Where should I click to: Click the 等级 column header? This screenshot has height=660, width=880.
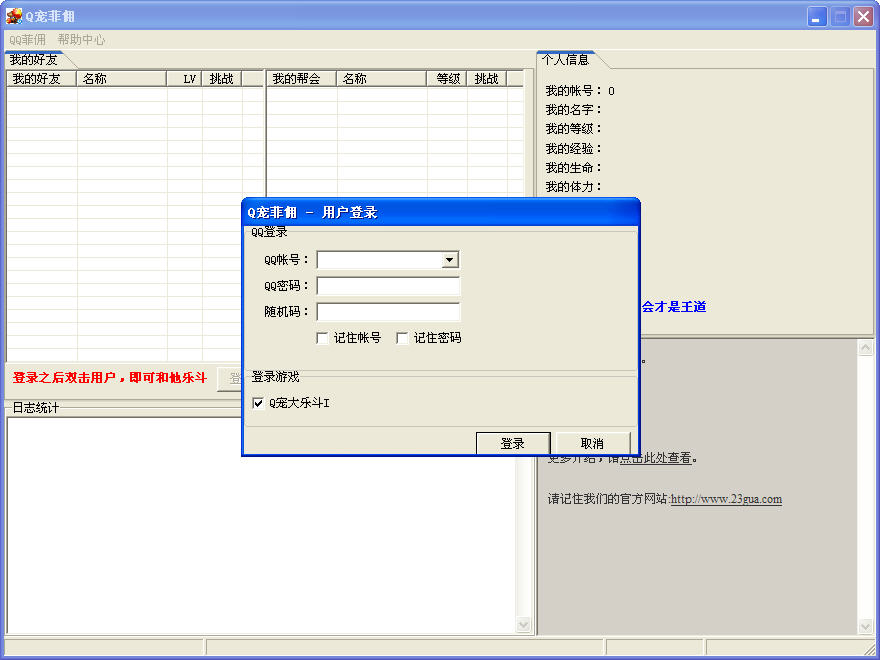[447, 79]
